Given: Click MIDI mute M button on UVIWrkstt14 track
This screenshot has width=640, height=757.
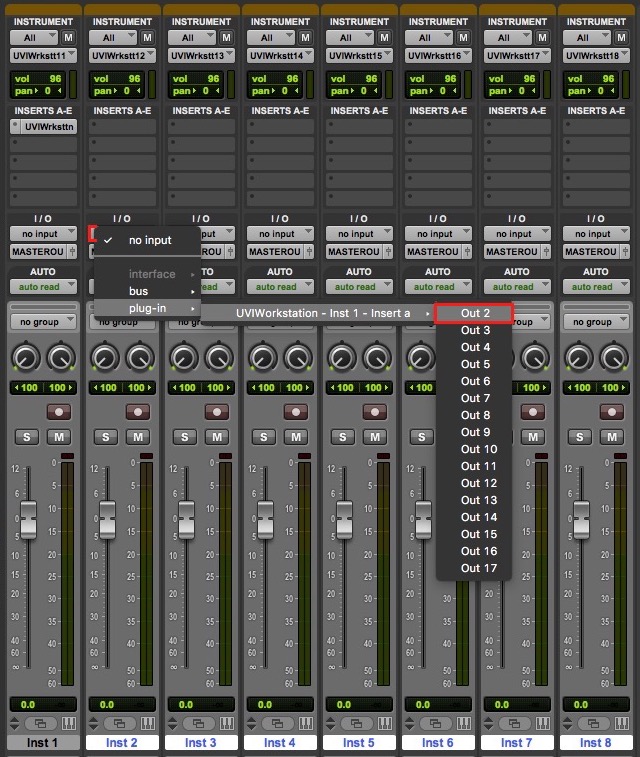Looking at the screenshot, I should (x=305, y=38).
